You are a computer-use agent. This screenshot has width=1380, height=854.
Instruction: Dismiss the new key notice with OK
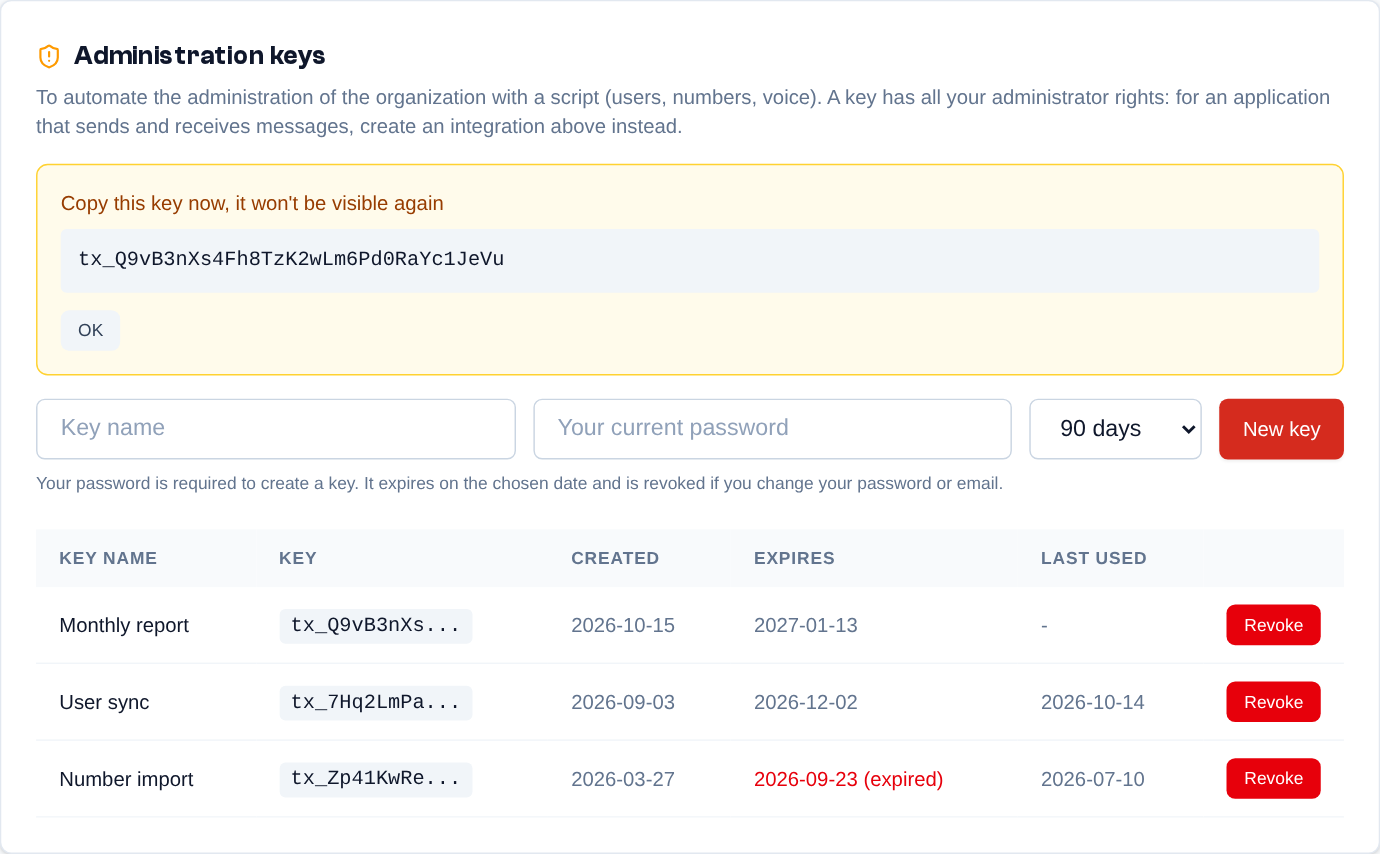point(90,330)
